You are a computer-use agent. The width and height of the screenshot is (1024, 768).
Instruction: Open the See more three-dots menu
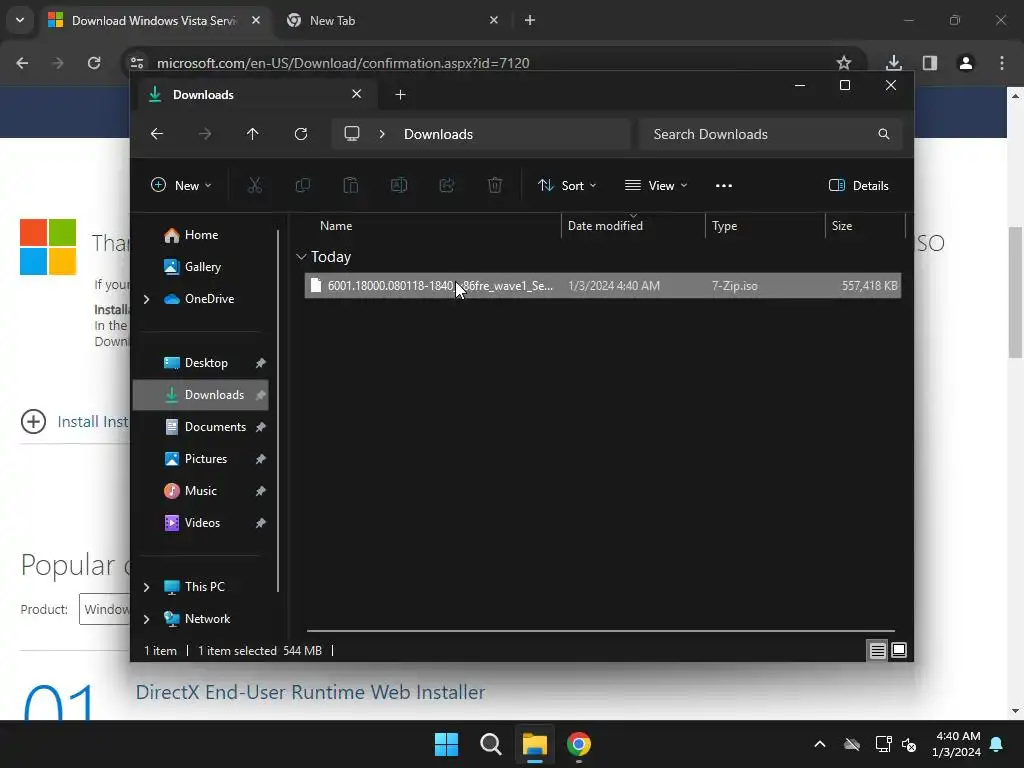click(724, 185)
